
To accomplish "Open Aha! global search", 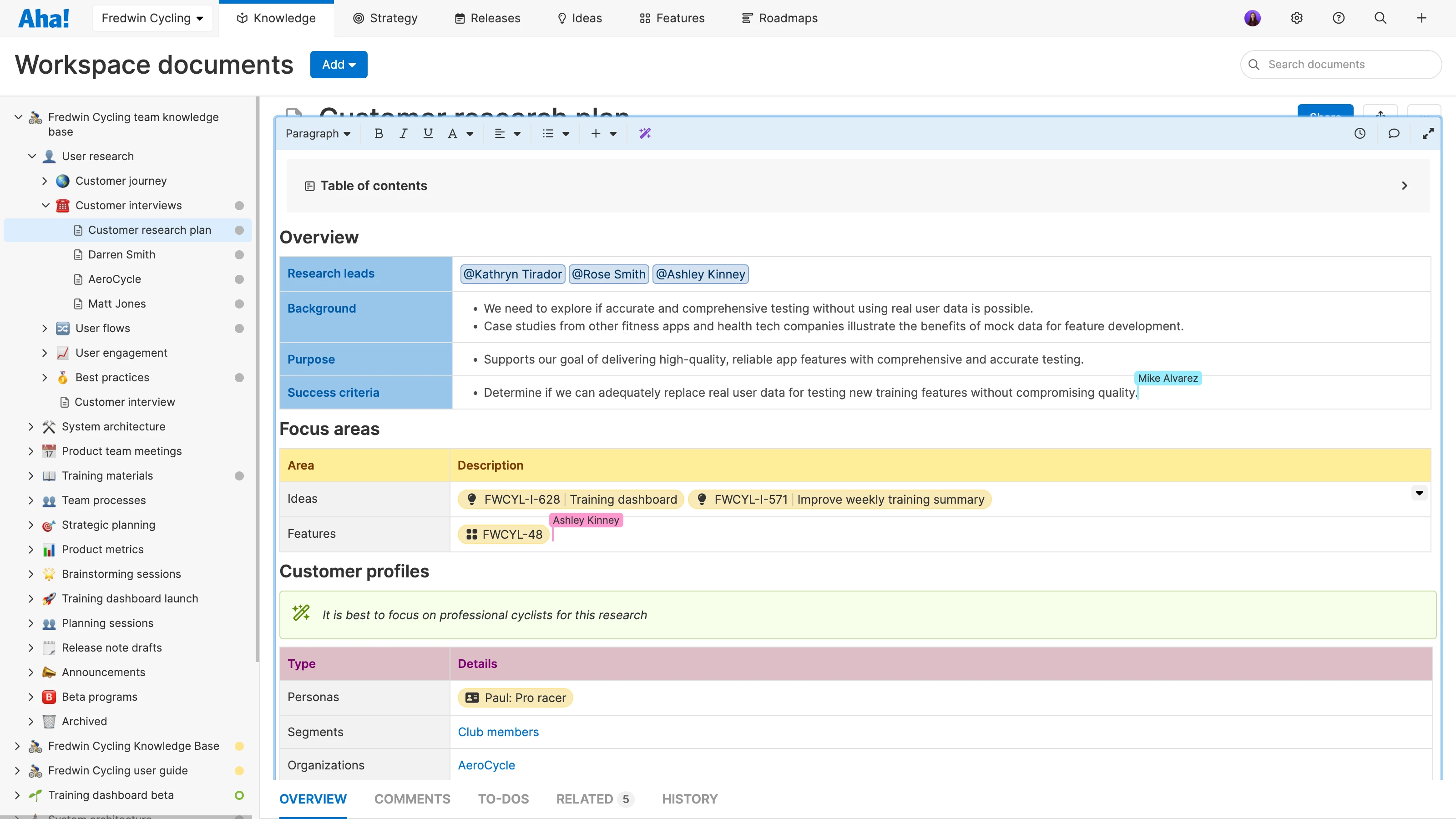I will pos(1380,18).
